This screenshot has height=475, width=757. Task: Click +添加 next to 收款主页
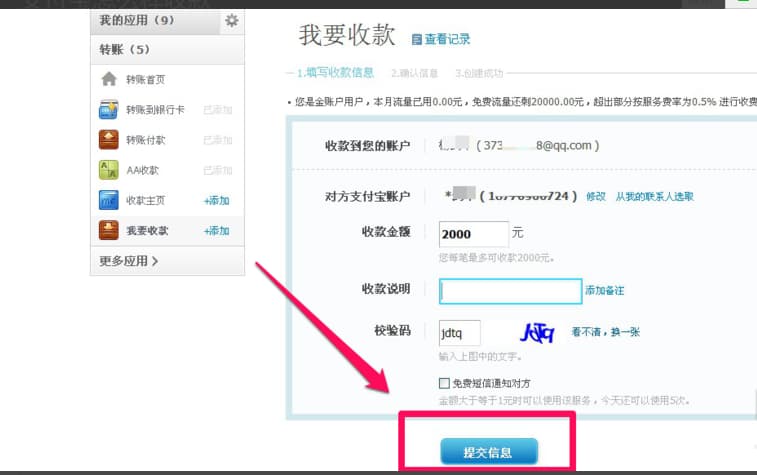point(216,200)
